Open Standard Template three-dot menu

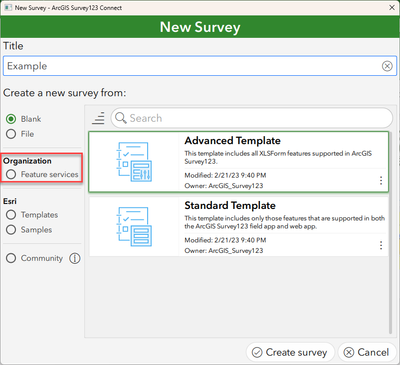[381, 245]
